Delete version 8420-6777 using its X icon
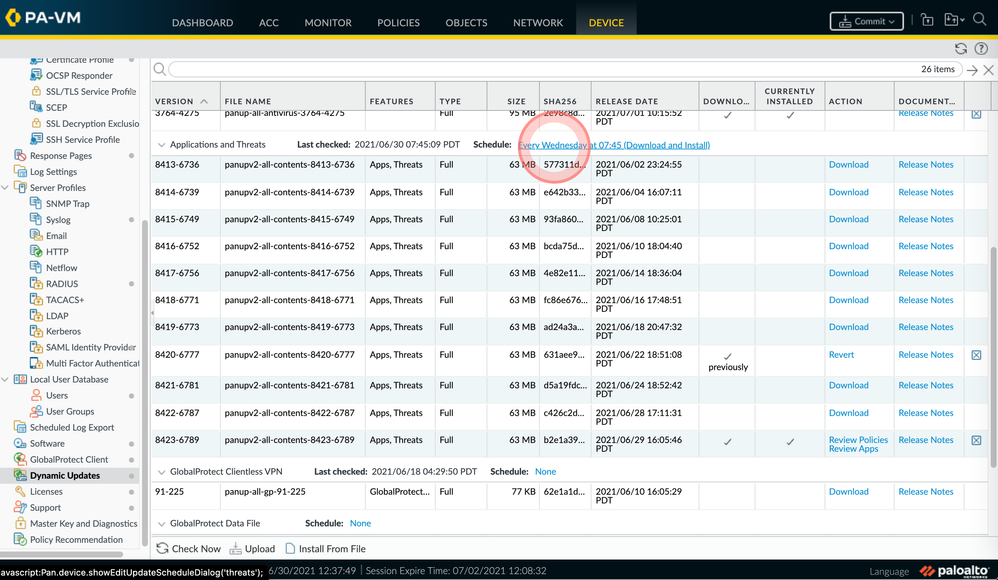The width and height of the screenshot is (998, 580). pyautogui.click(x=976, y=355)
